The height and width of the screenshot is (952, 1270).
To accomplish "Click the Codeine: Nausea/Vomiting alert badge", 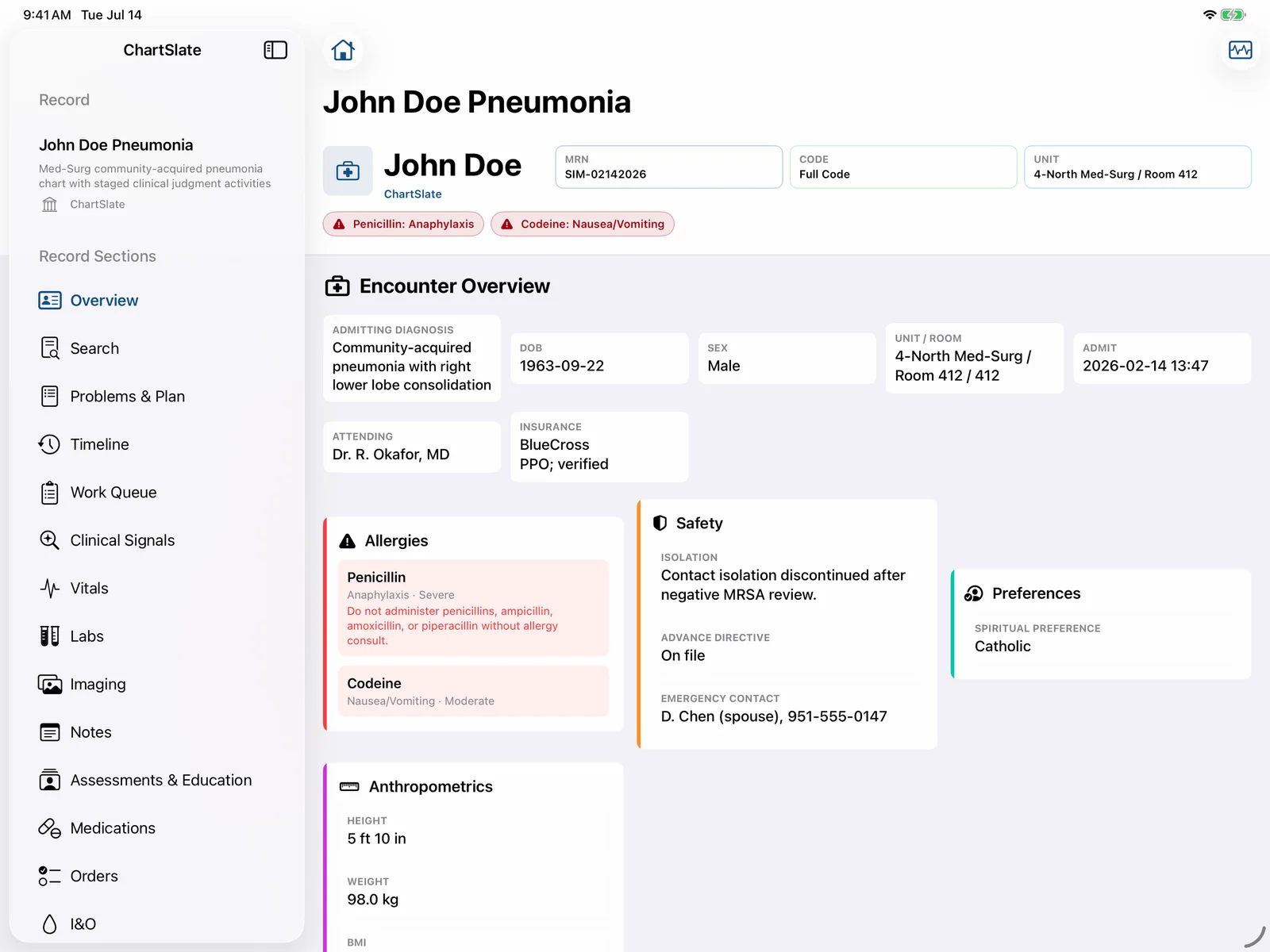I will click(x=583, y=224).
